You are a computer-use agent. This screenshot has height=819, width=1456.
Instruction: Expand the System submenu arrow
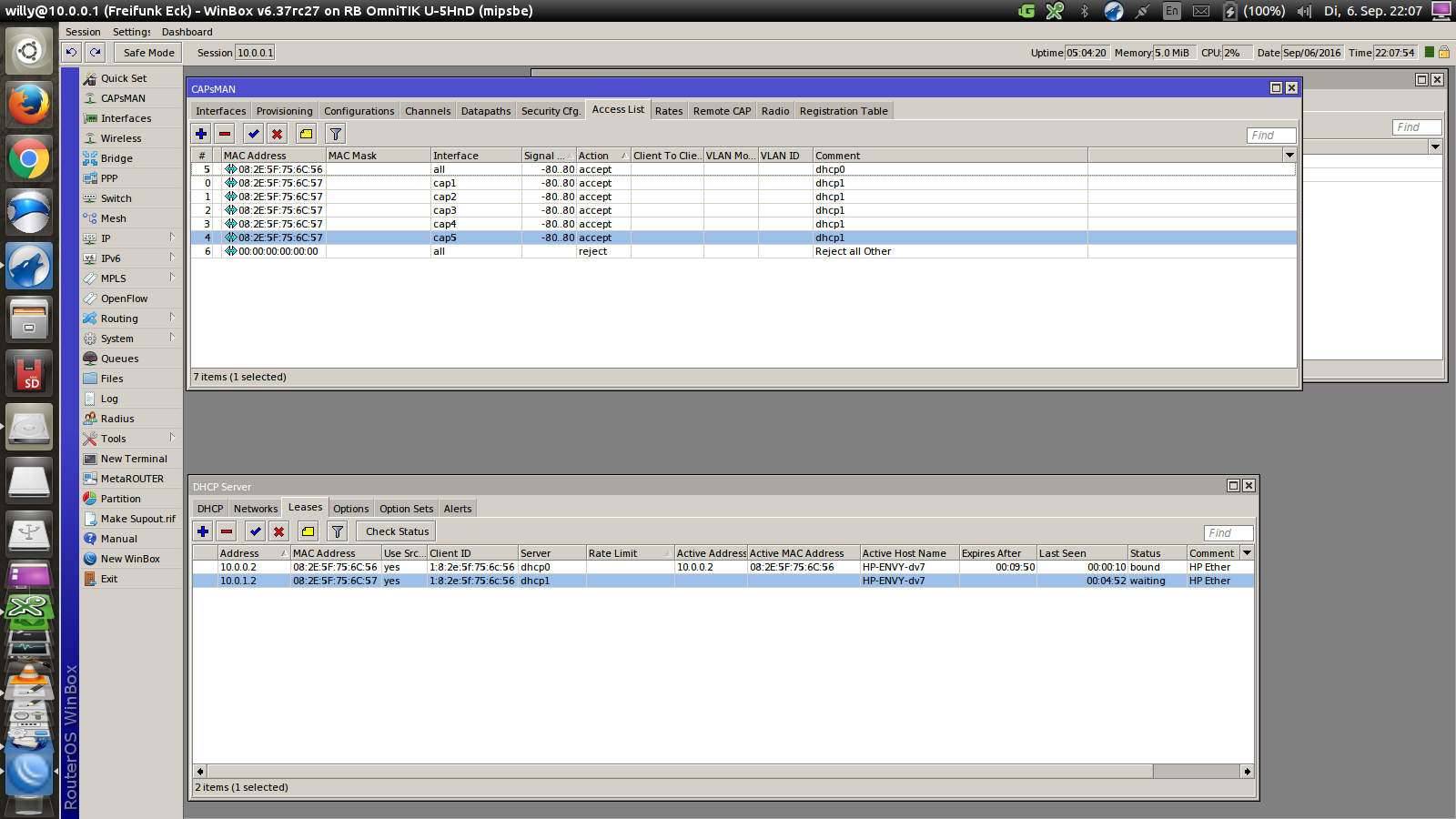[x=172, y=338]
